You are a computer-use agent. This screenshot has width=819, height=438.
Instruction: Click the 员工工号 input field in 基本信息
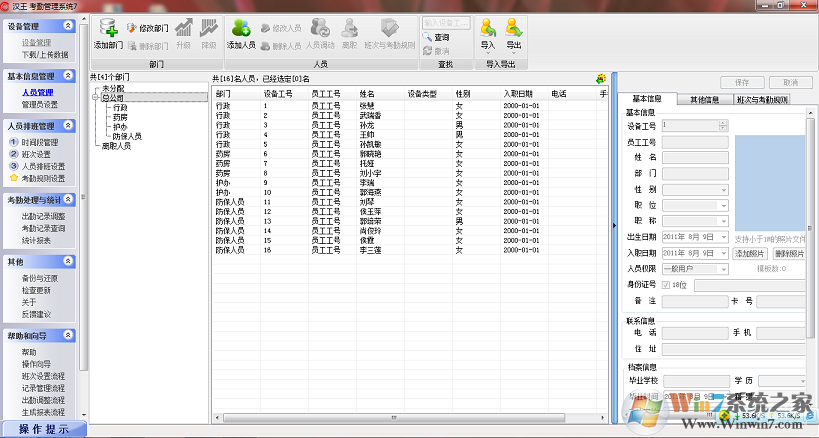tap(694, 143)
